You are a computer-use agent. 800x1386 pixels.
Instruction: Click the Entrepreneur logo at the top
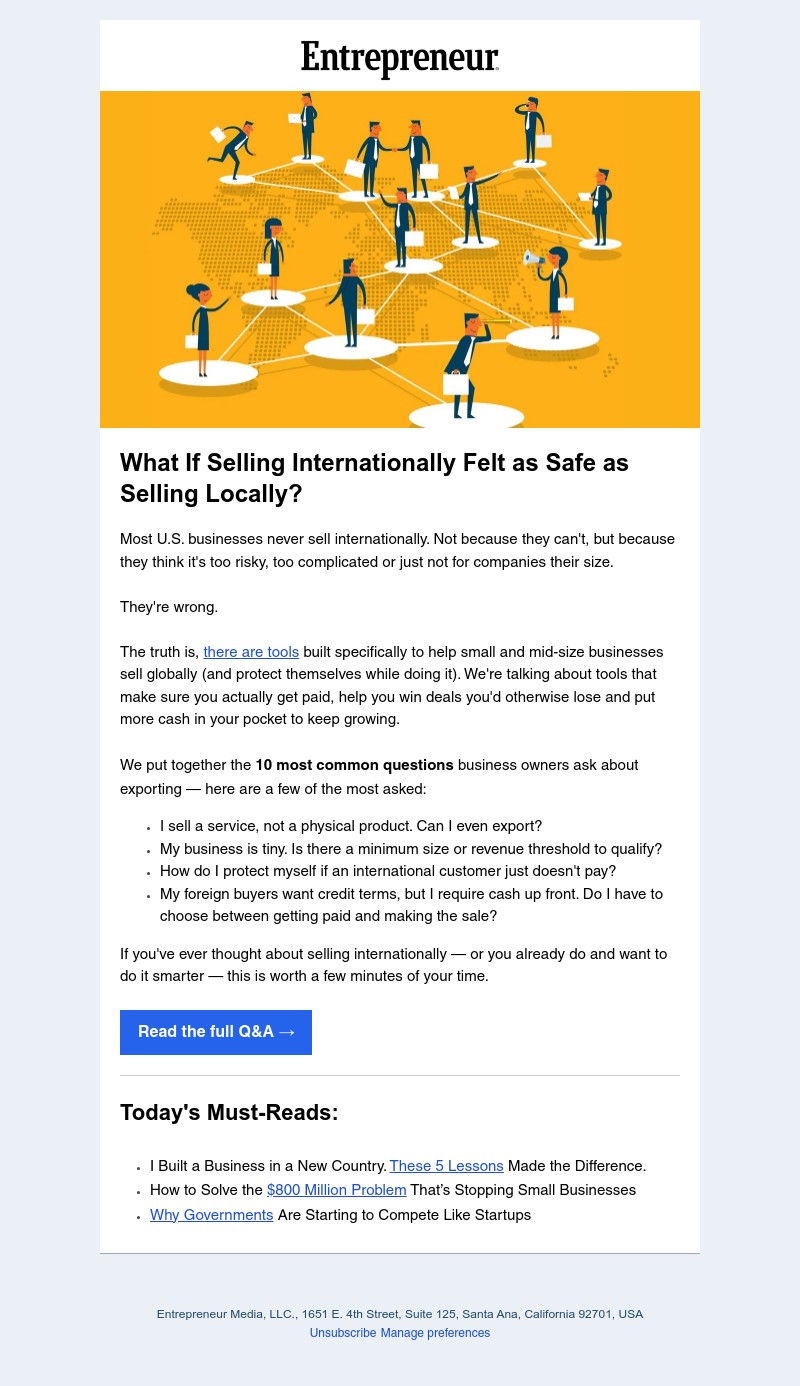click(399, 60)
